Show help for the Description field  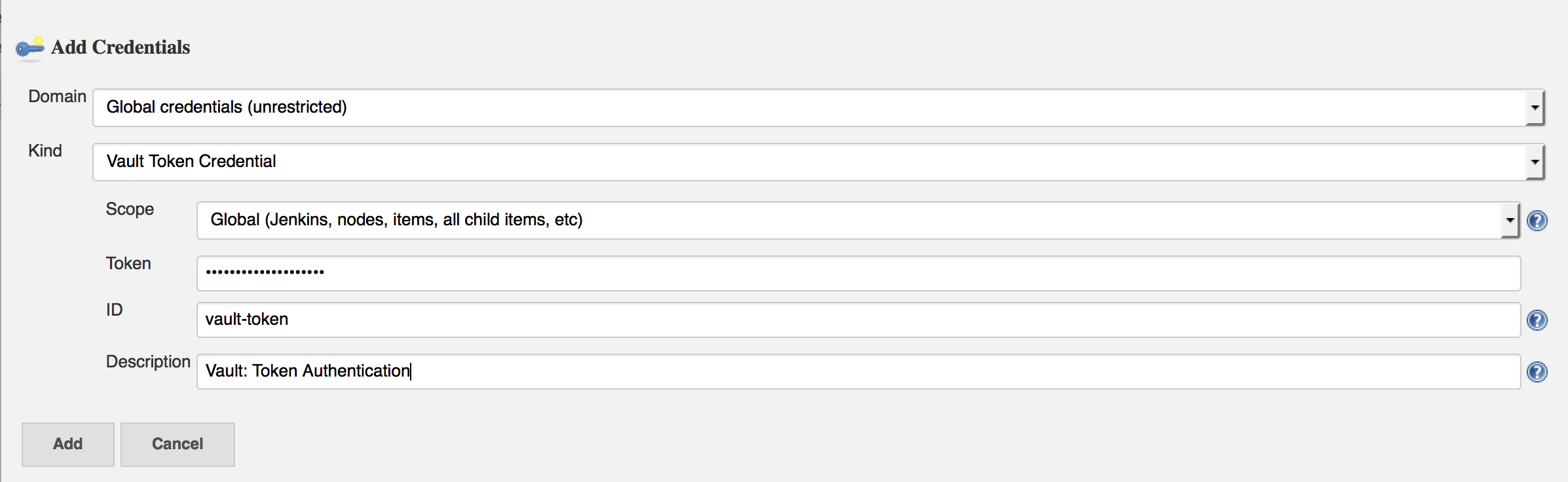[x=1537, y=372]
